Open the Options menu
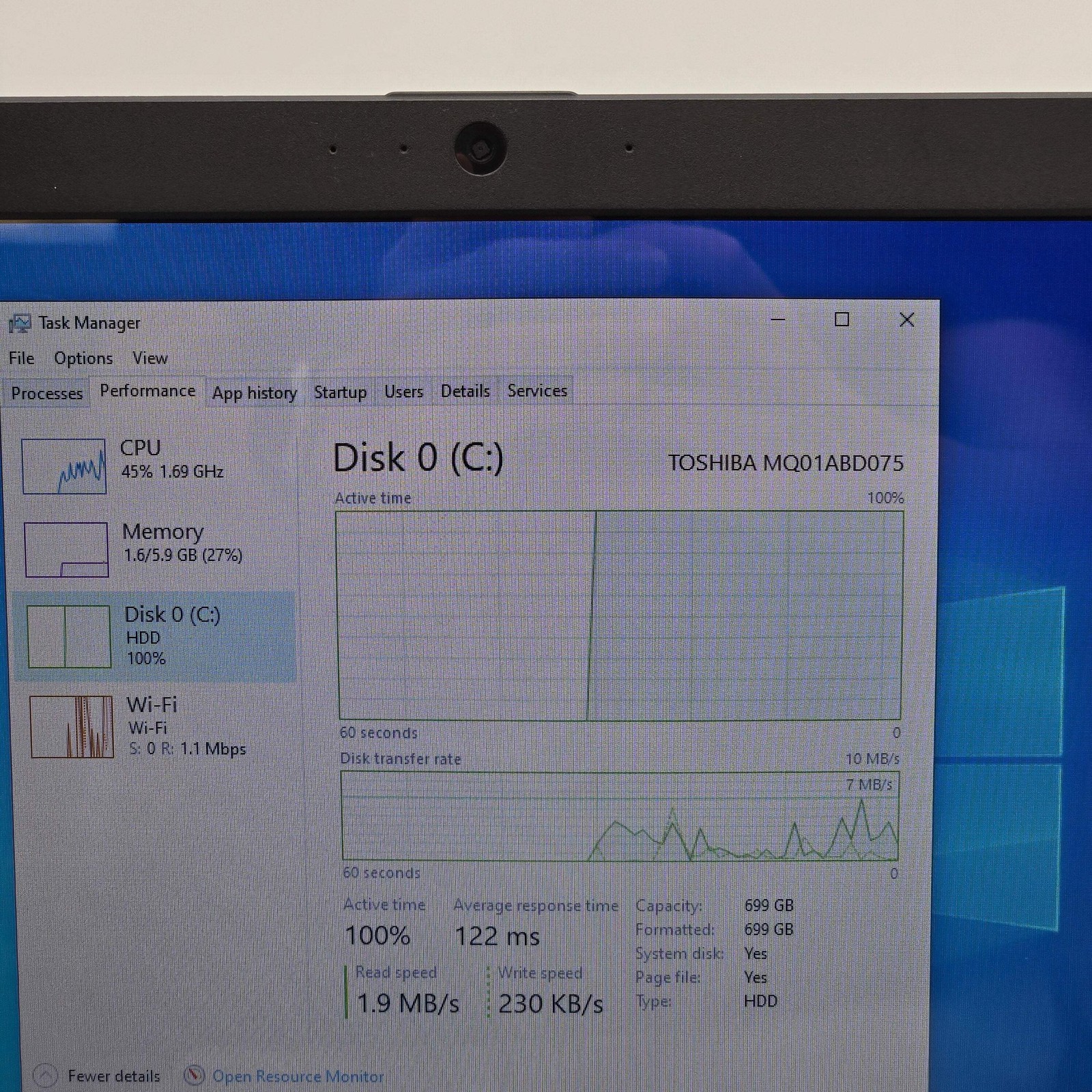The width and height of the screenshot is (1092, 1092). point(83,358)
